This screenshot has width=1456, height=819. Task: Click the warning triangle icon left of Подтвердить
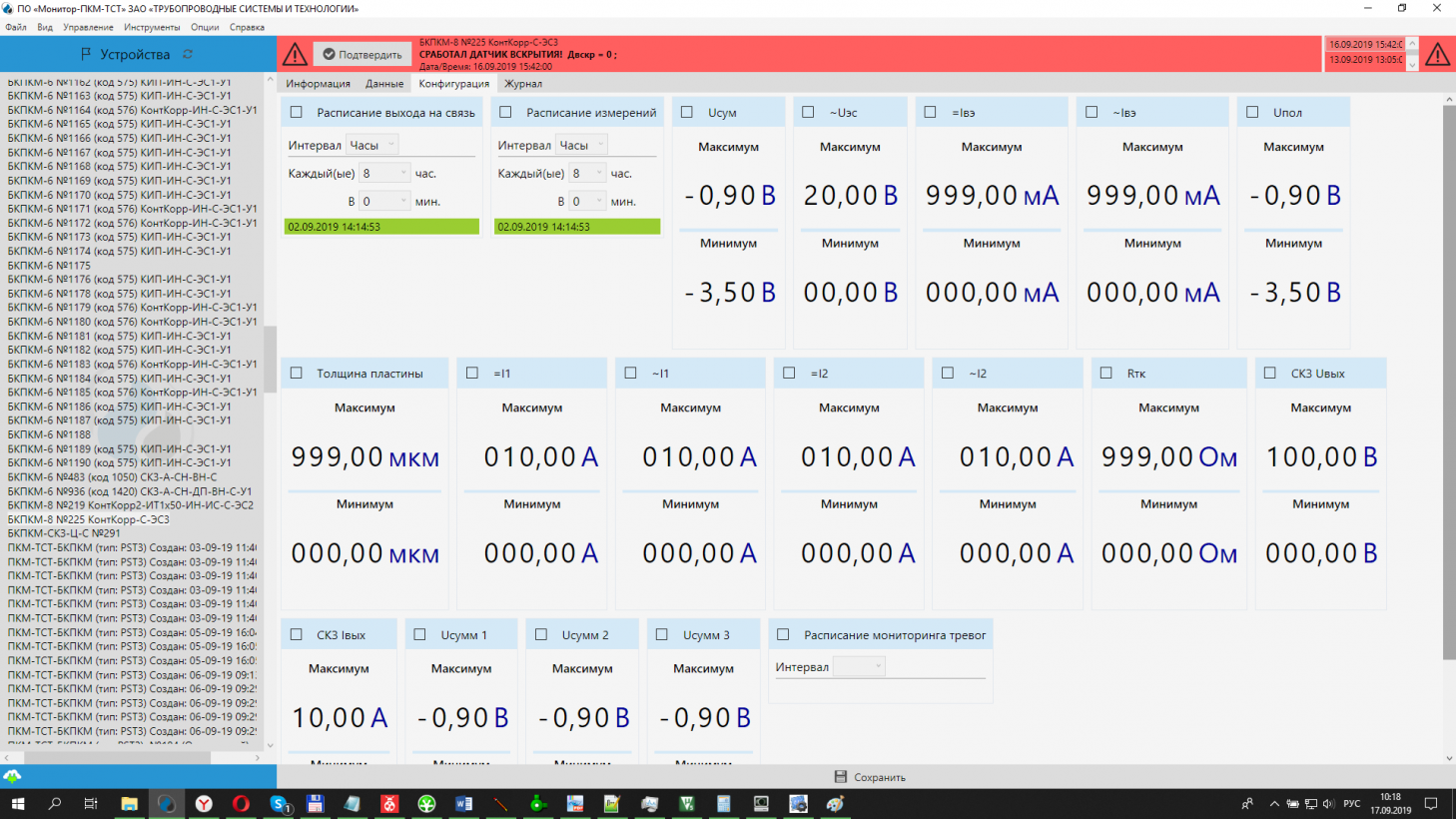click(x=295, y=54)
